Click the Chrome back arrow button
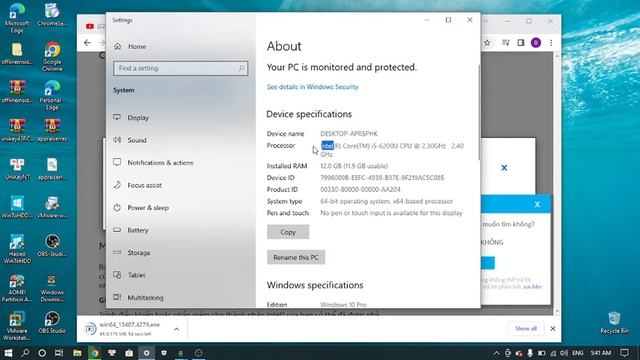 click(87, 42)
